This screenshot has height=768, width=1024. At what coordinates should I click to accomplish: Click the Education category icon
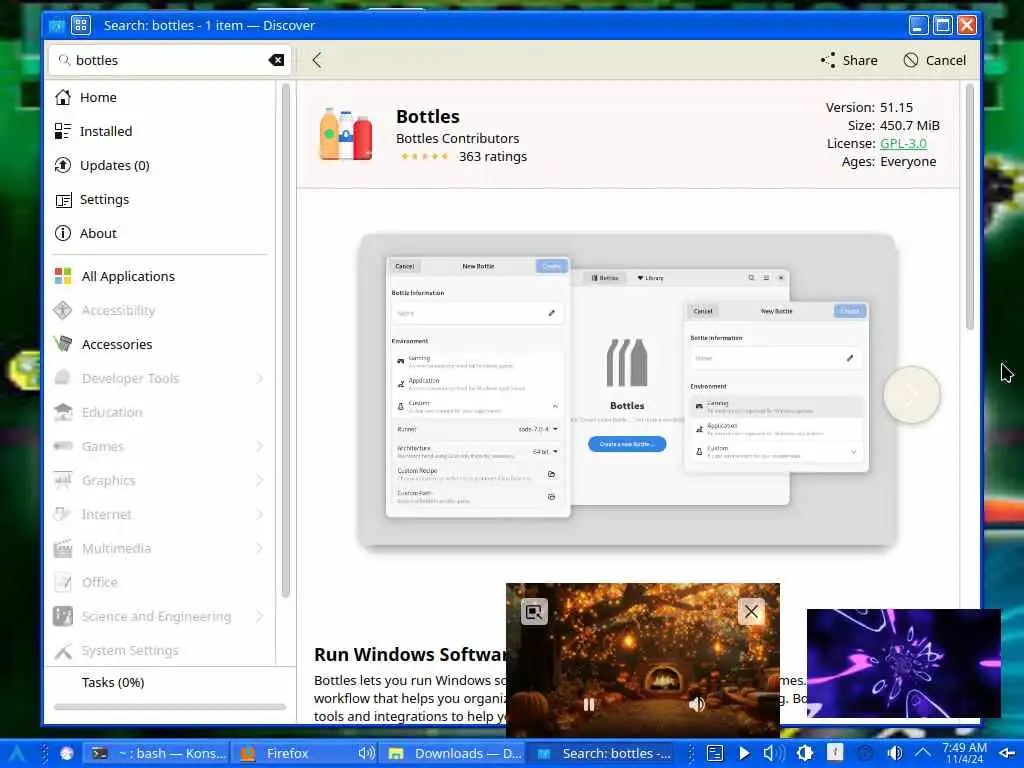[63, 412]
